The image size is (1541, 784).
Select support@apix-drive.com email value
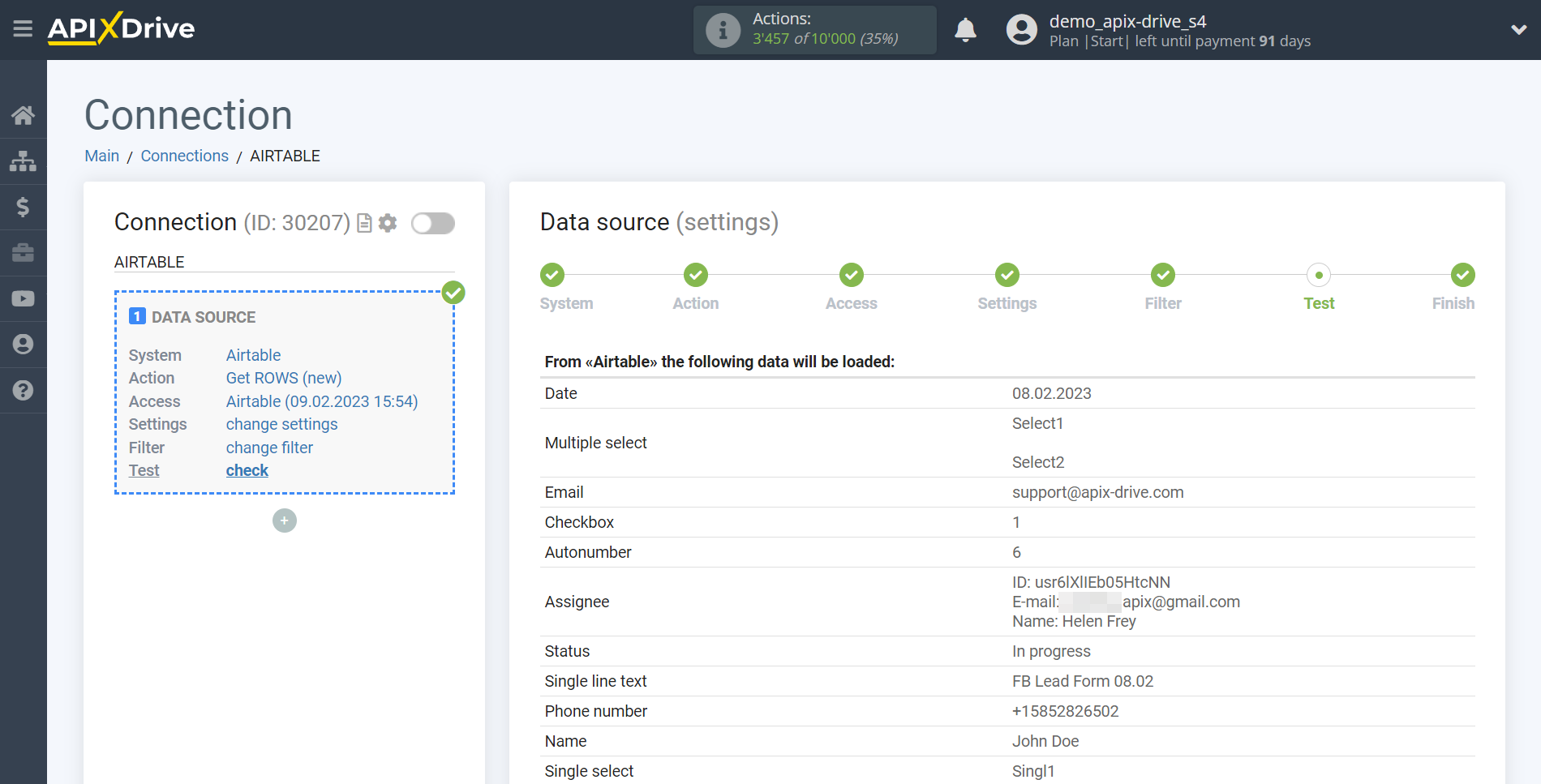[x=1098, y=492]
